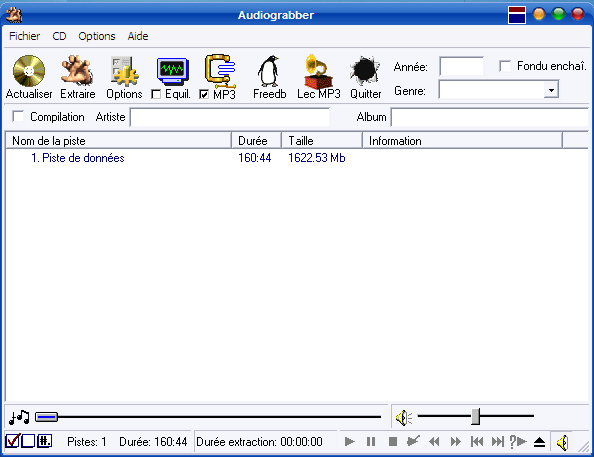Uncheck the MP3 checkbox
This screenshot has width=594, height=457.
pyautogui.click(x=204, y=94)
